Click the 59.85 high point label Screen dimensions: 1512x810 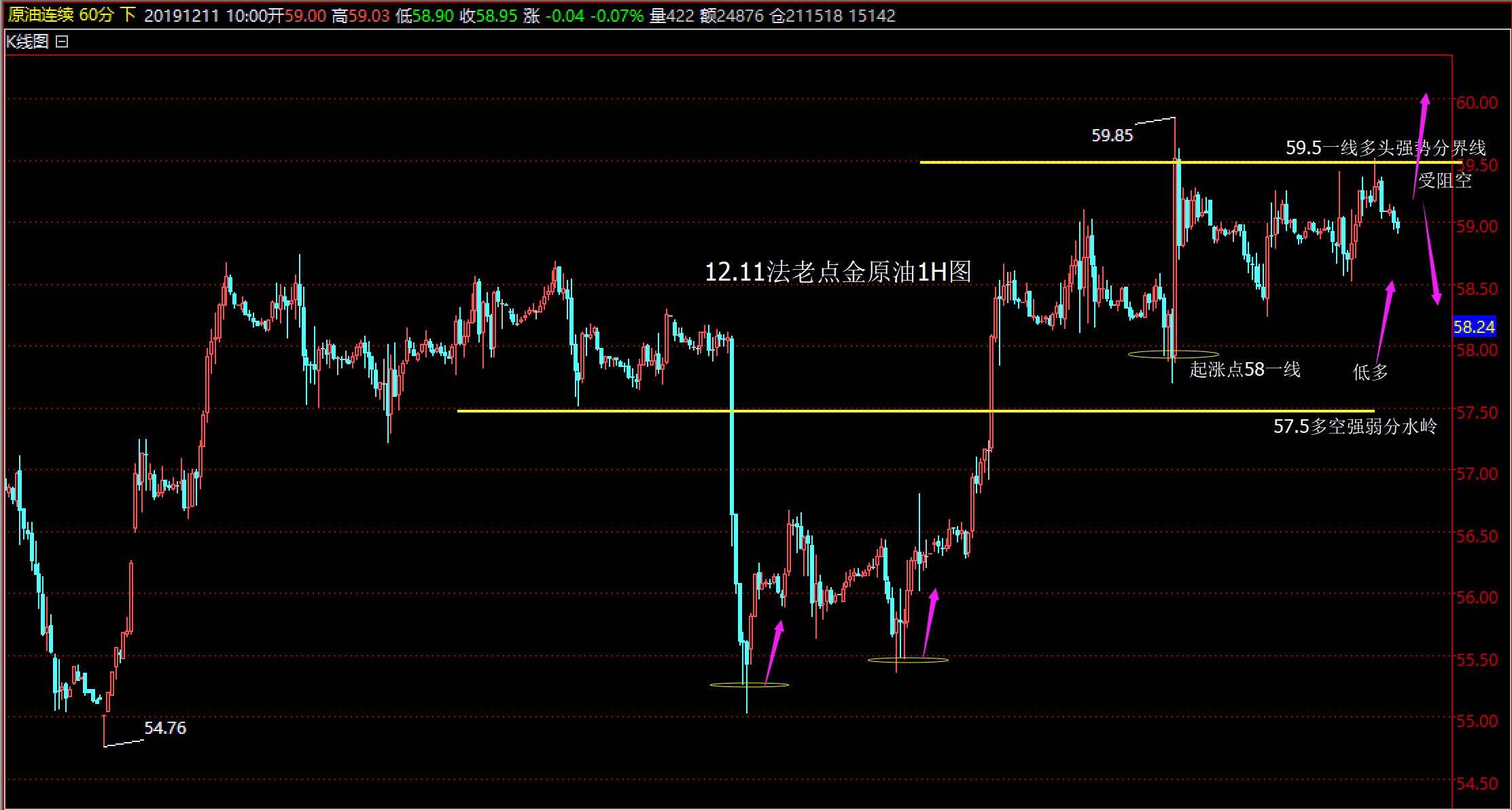(x=1112, y=136)
